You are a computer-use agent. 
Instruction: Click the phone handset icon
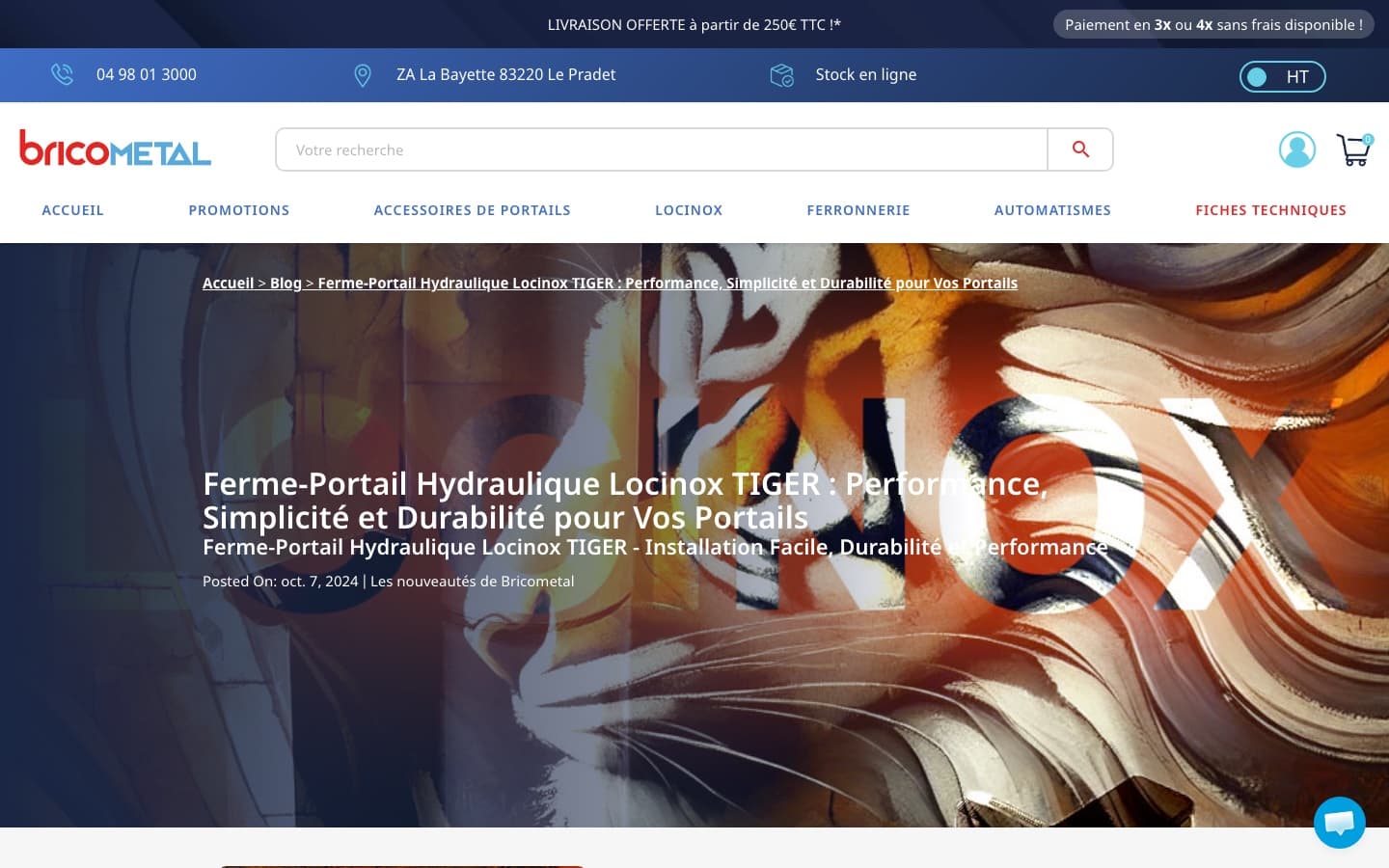63,74
